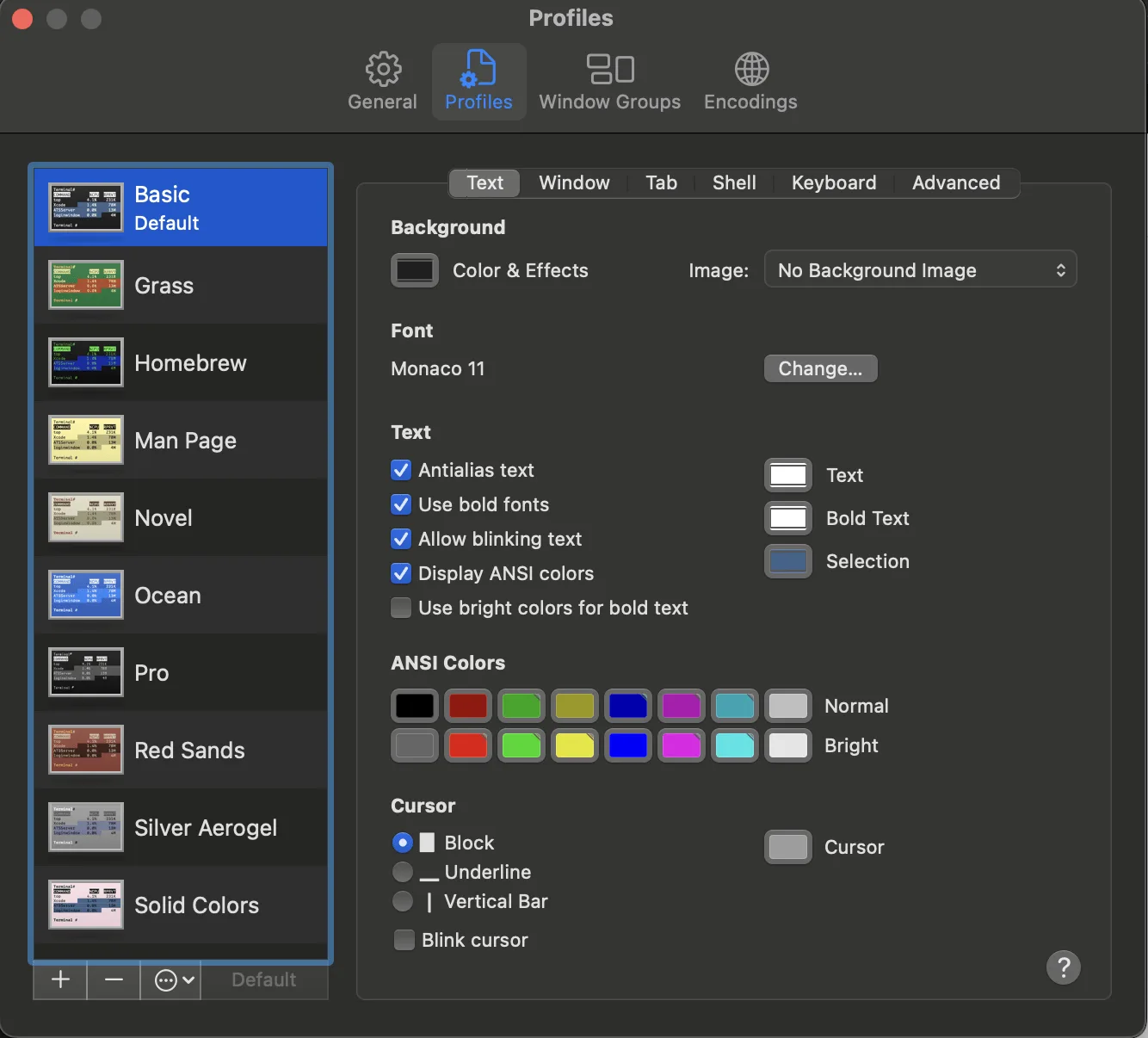
Task: Switch to Window Groups pane
Action: [x=609, y=80]
